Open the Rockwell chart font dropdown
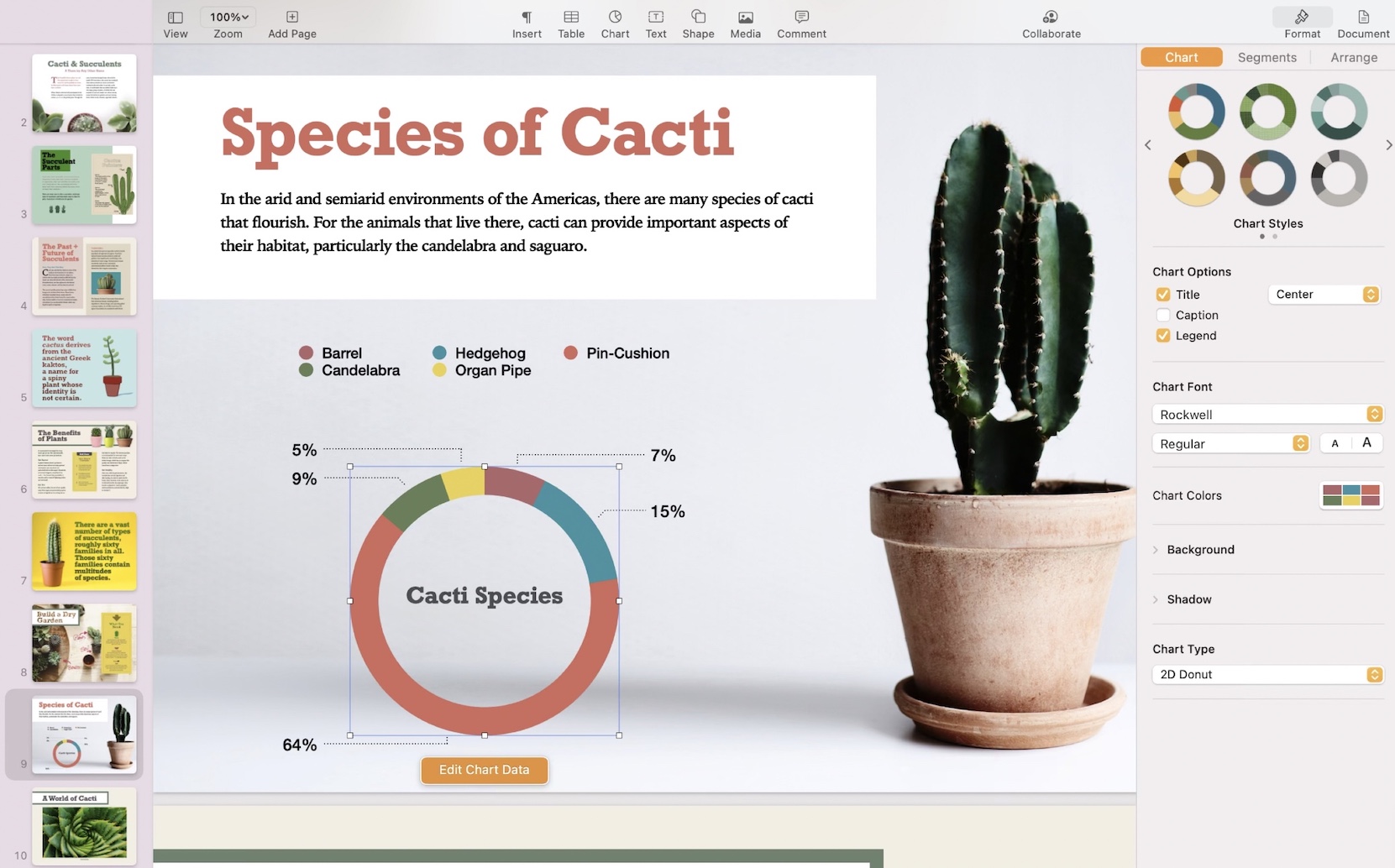Image resolution: width=1395 pixels, height=868 pixels. coord(1267,415)
